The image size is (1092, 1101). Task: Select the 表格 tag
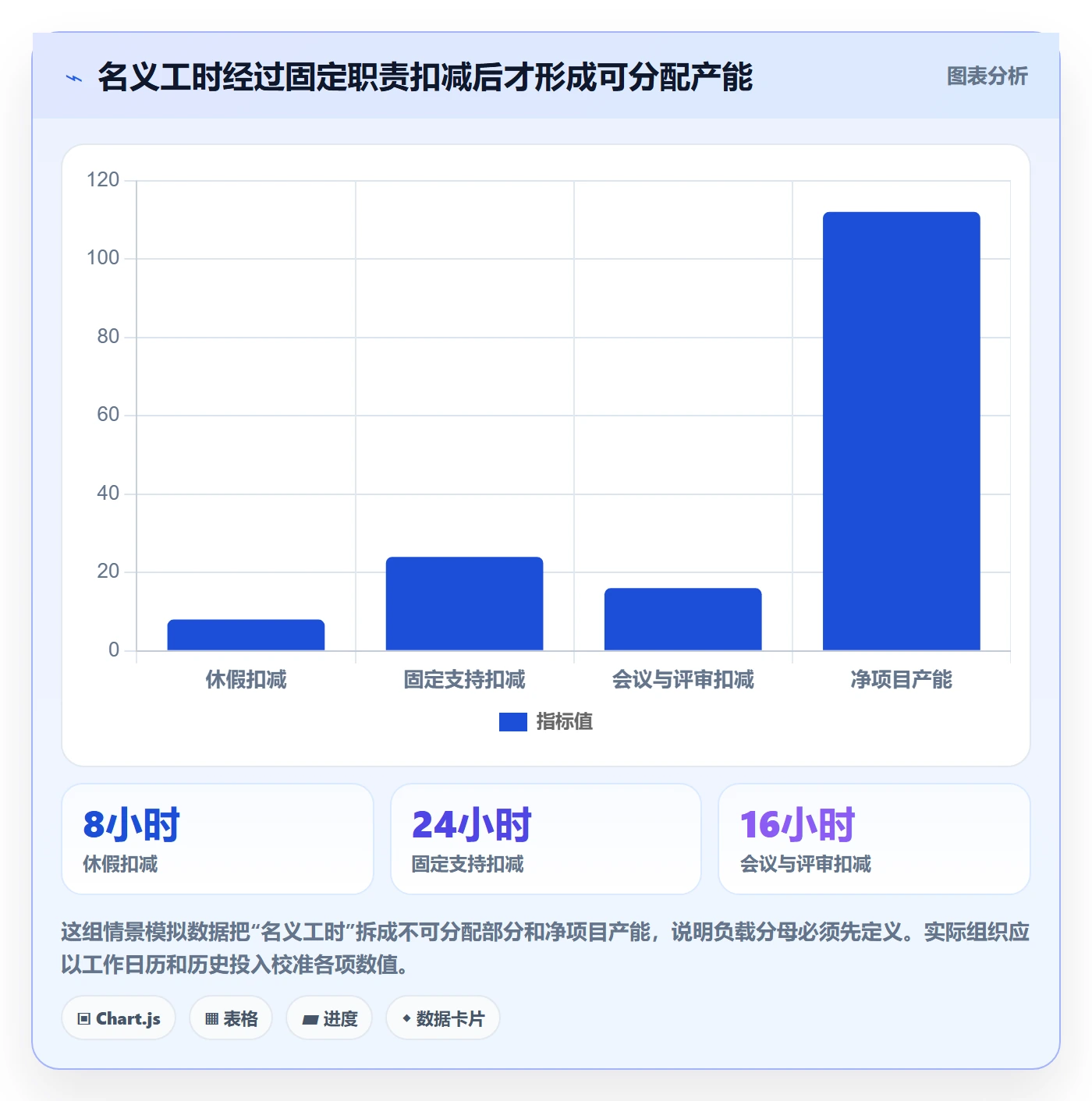231,1018
